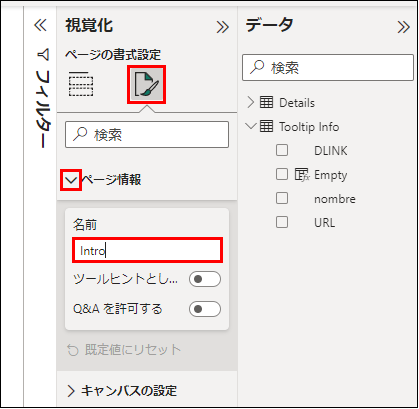The height and width of the screenshot is (409, 419).
Task: Toggle the ツールヒントとし... switch
Action: 205,279
